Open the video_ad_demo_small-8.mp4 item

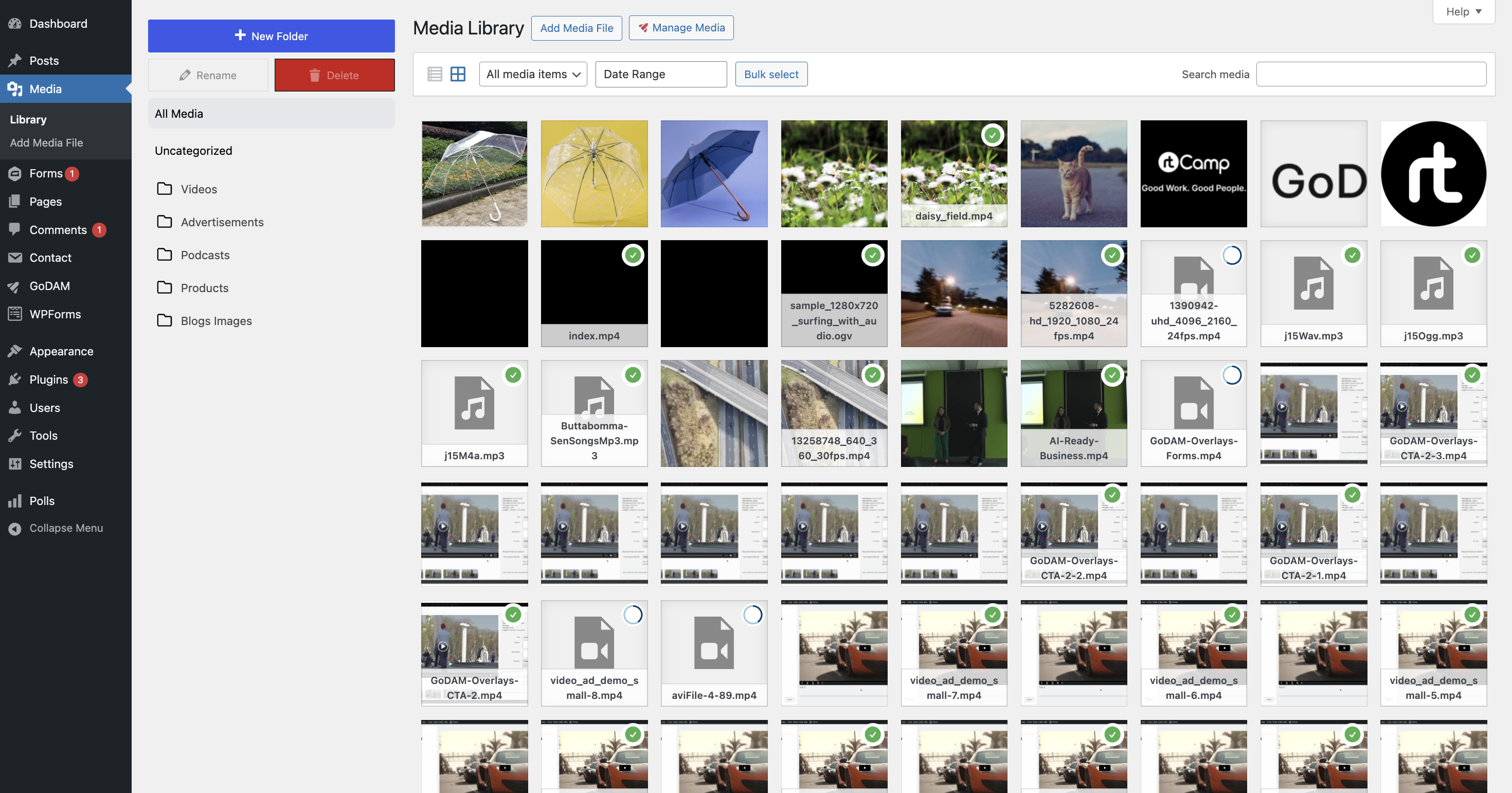click(594, 653)
